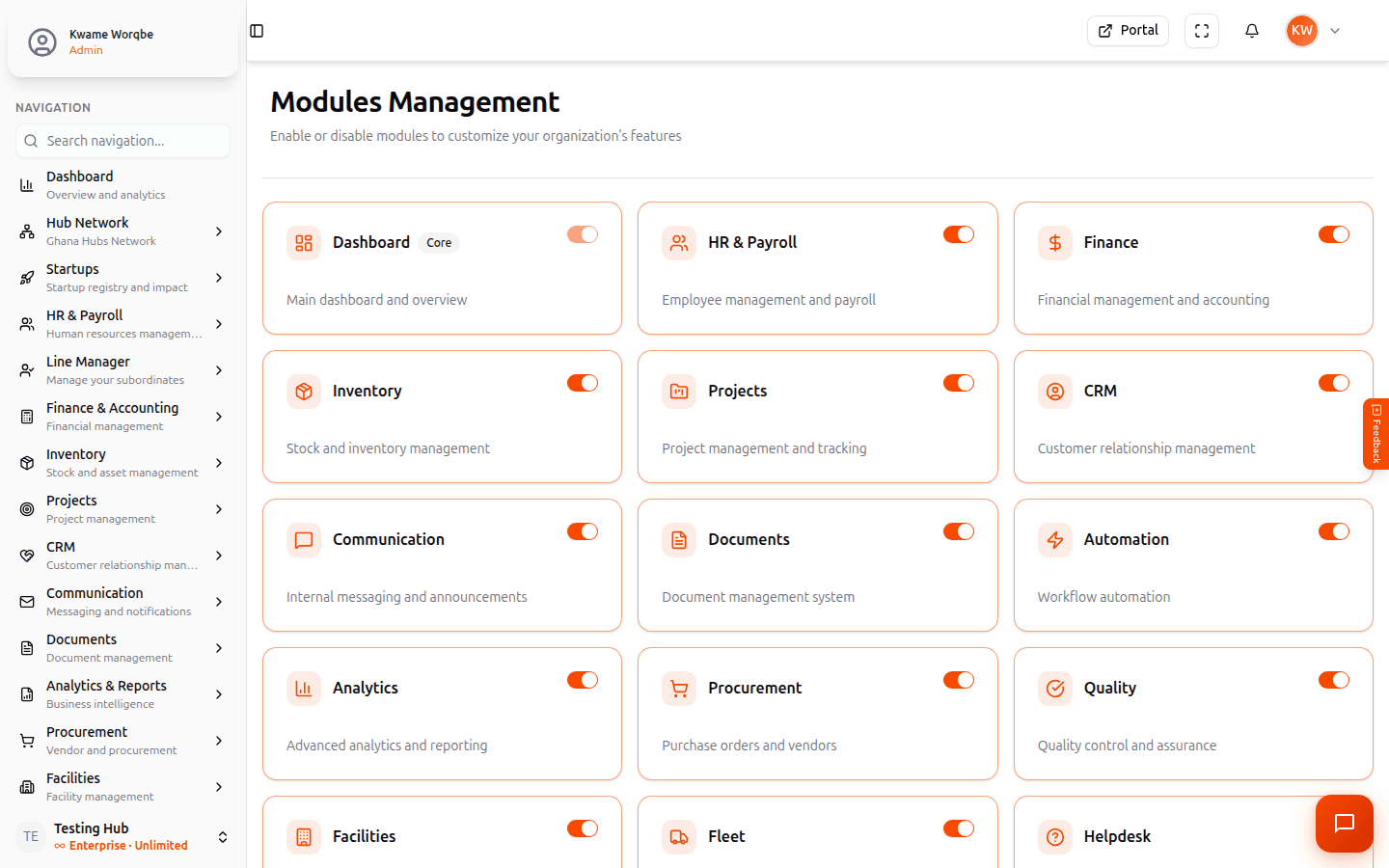Disable the Procurement module toggle
The image size is (1389, 868).
(x=959, y=680)
